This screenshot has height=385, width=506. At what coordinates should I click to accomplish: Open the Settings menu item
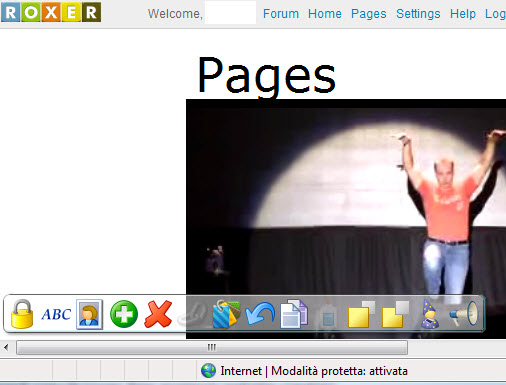(x=418, y=14)
